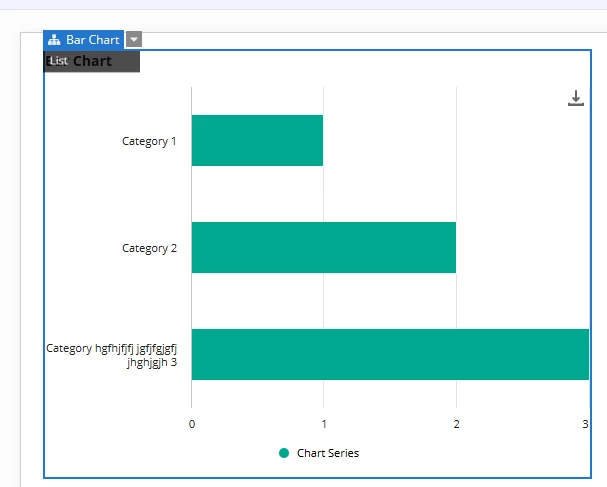607x487 pixels.
Task: Select the Category 1 bar
Action: coord(257,141)
